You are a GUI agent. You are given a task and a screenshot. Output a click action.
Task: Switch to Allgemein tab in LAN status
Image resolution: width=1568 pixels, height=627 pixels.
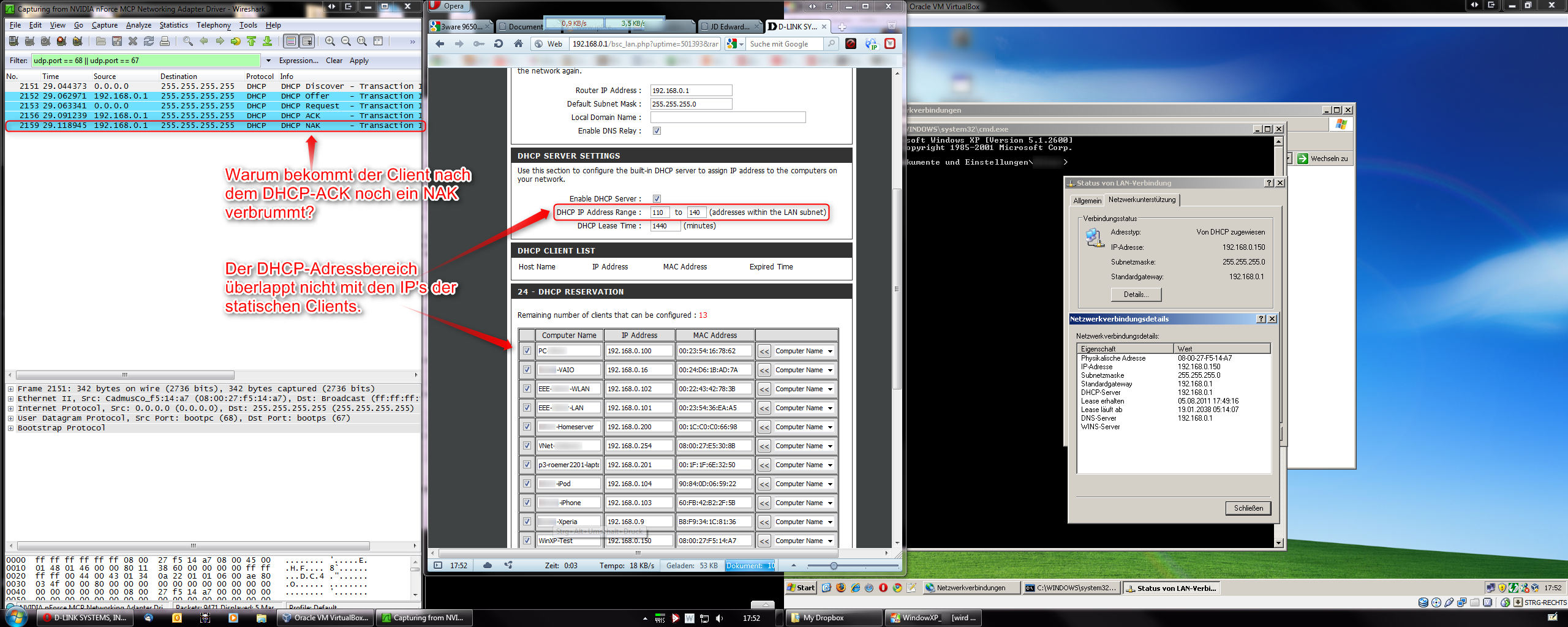(1087, 201)
